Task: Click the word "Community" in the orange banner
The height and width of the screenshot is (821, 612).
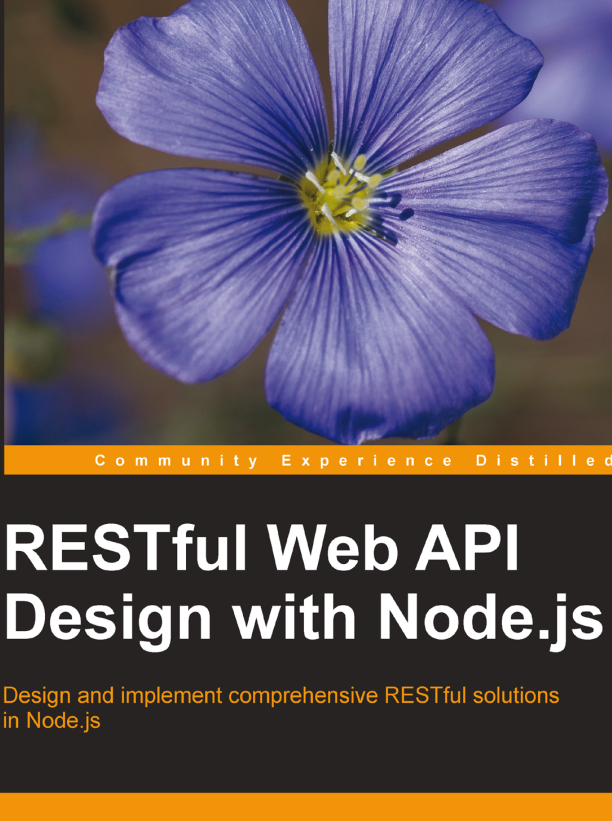Action: pyautogui.click(x=177, y=461)
